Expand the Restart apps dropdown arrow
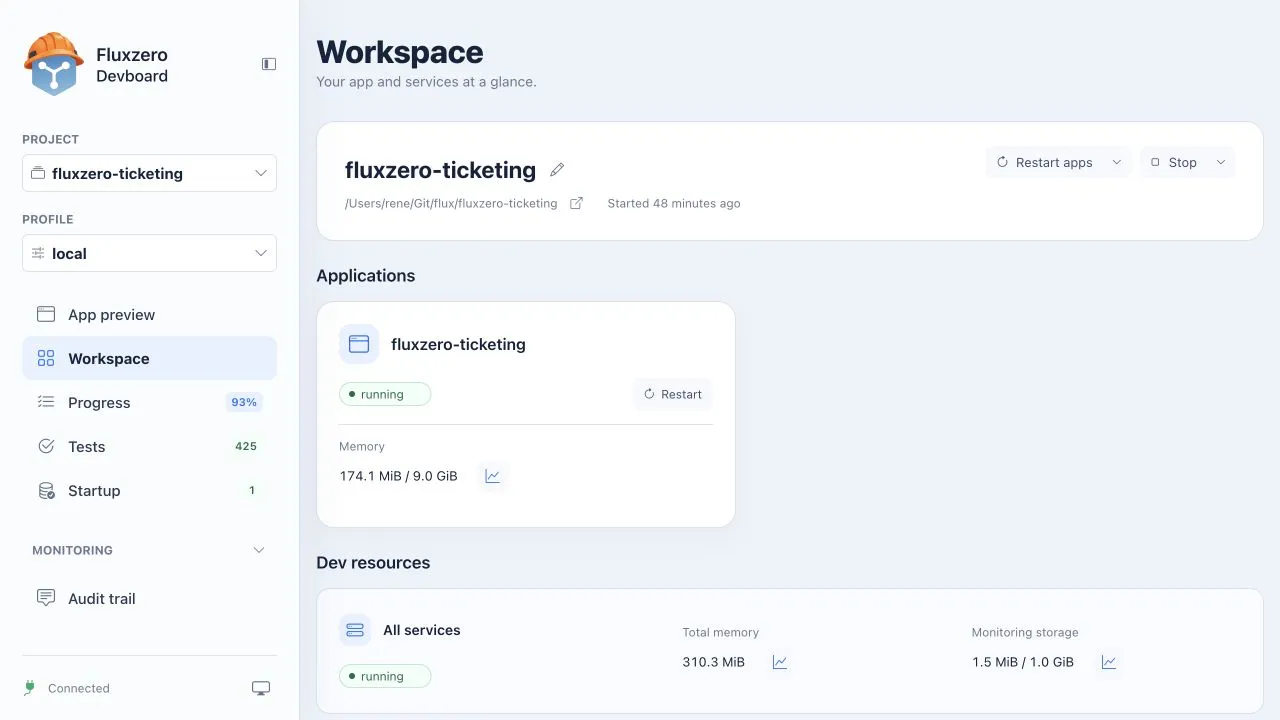This screenshot has height=720, width=1280. coord(1117,162)
